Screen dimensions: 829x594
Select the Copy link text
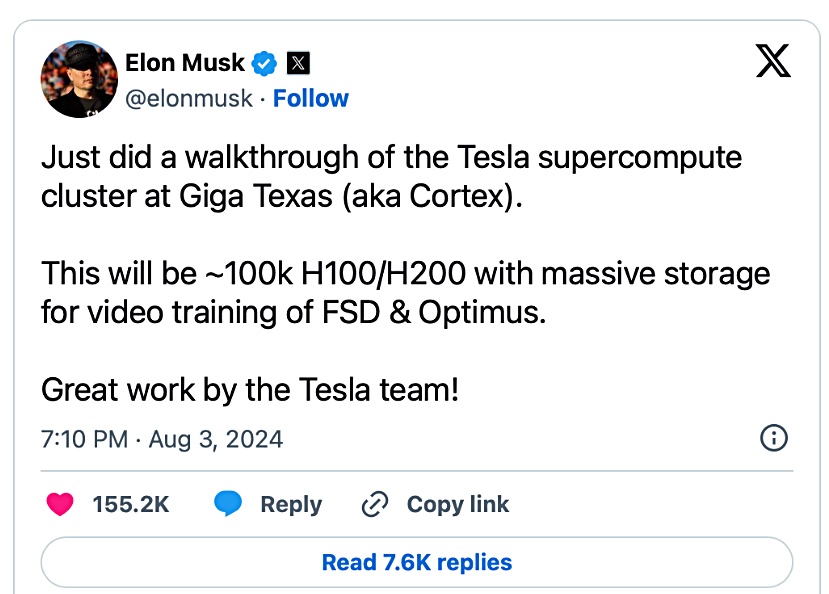(458, 504)
